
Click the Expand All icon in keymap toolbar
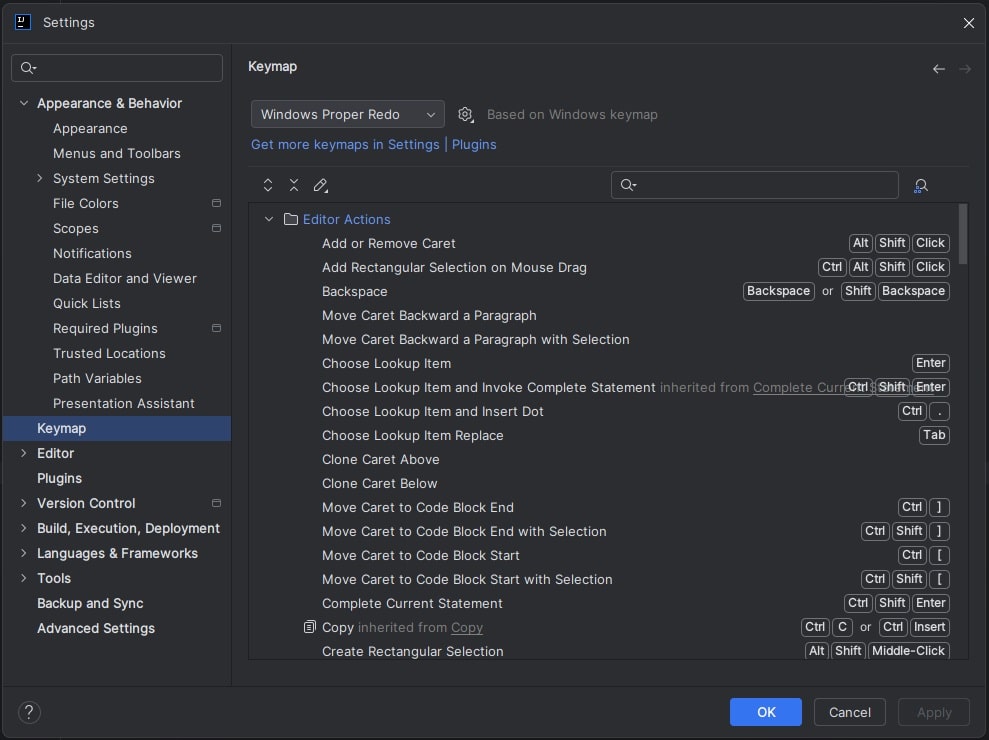point(267,185)
